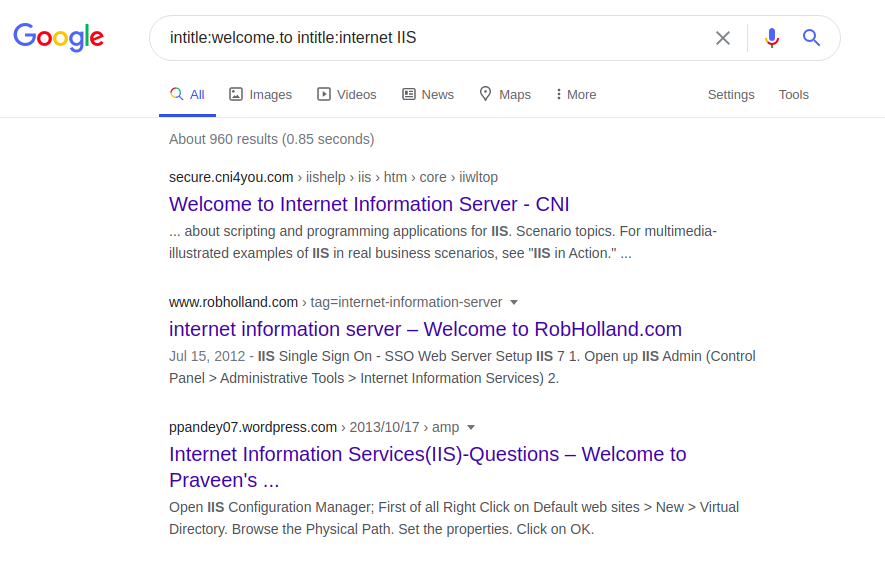Viewport: 885px width, 564px height.
Task: Open search Settings
Action: point(731,94)
